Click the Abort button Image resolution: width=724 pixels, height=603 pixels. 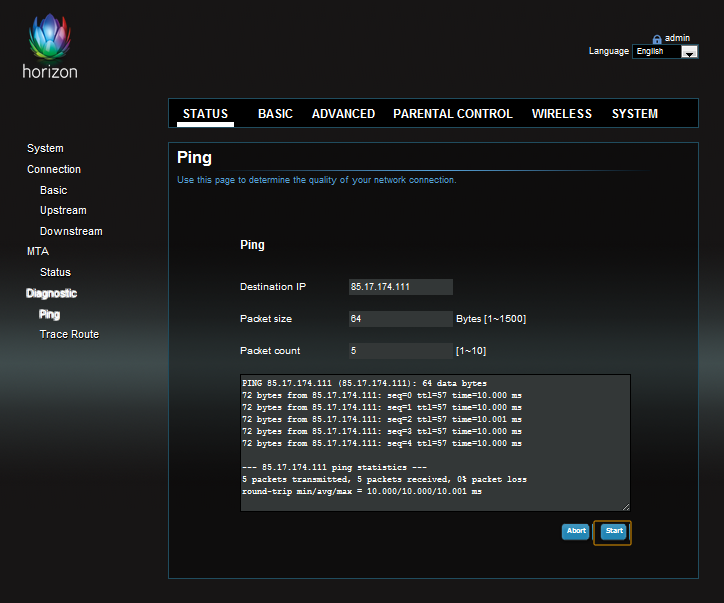click(576, 531)
